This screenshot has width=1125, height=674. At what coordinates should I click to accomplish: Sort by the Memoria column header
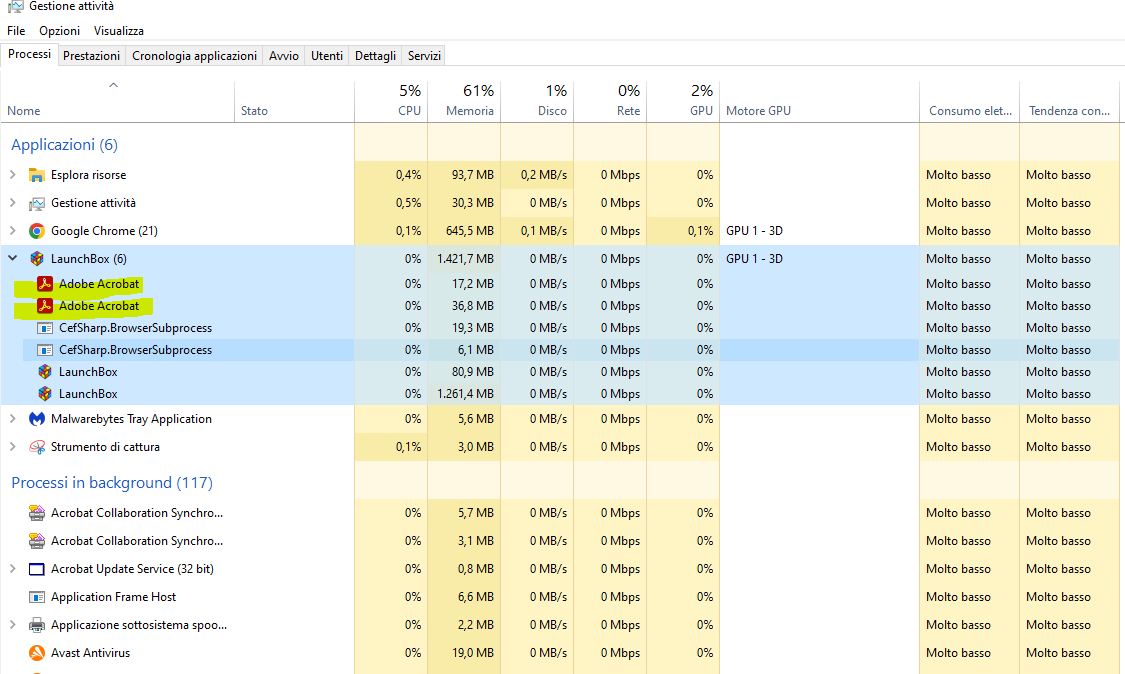tap(464, 101)
